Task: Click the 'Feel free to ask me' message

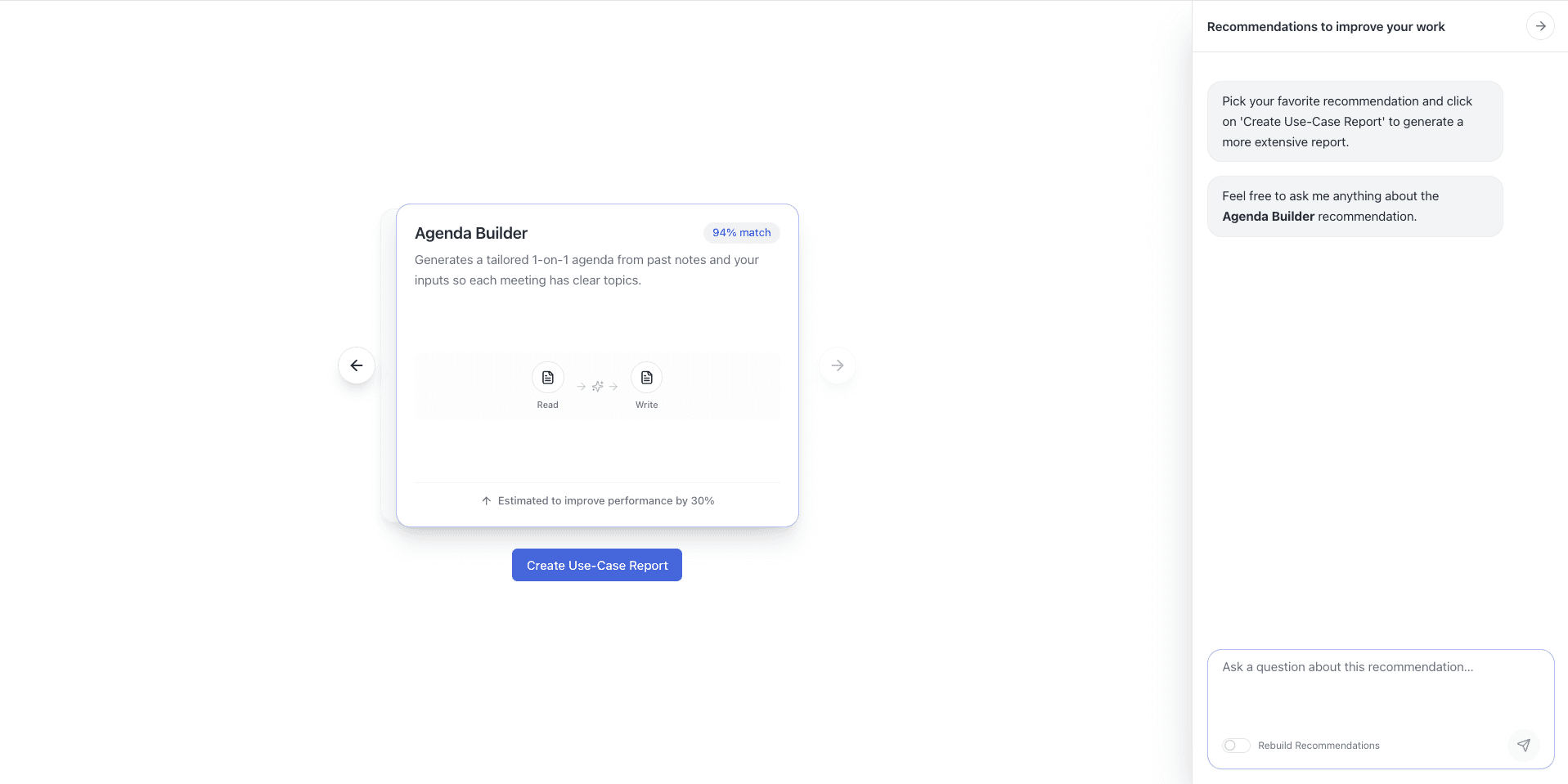Action: point(1355,206)
